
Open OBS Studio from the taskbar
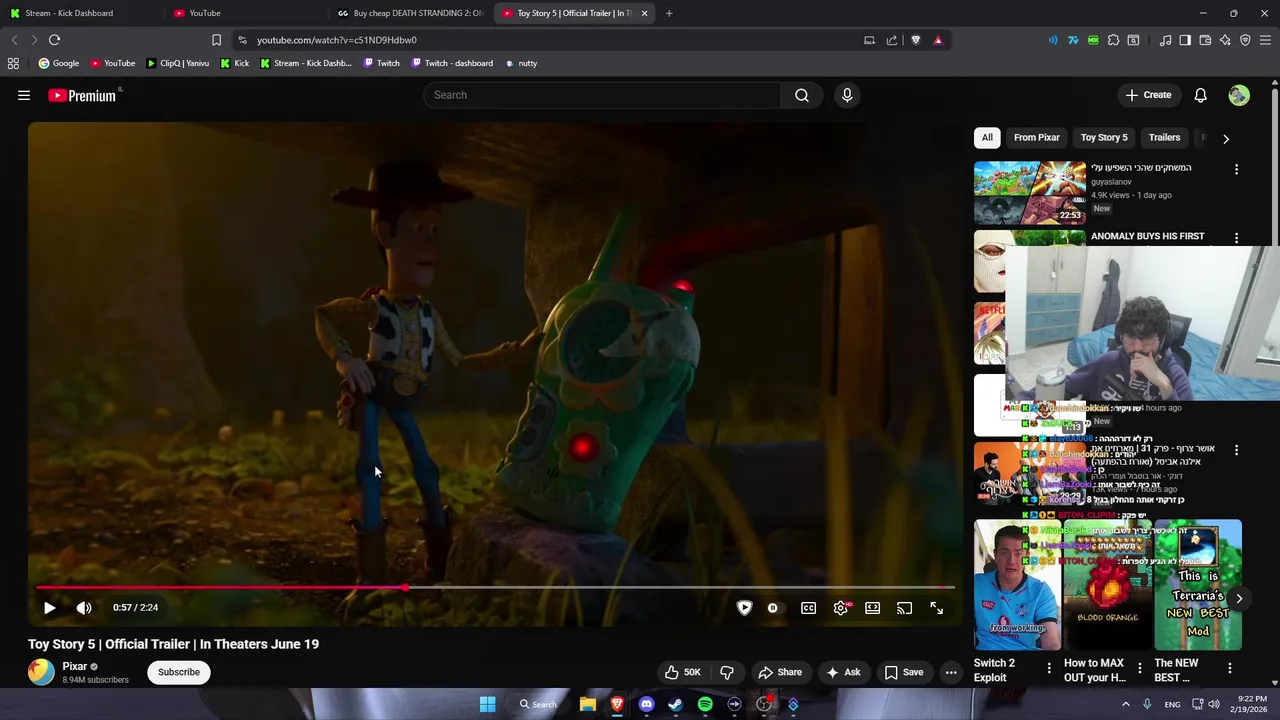click(764, 704)
